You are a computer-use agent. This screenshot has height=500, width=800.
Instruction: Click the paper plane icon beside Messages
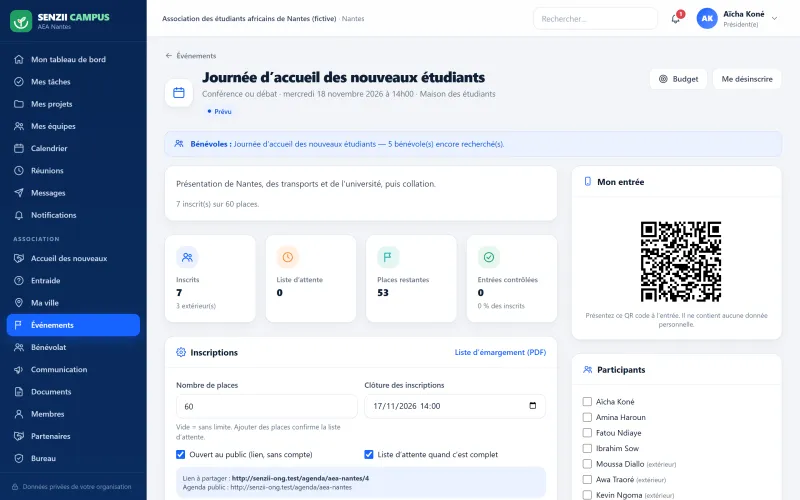tap(19, 193)
